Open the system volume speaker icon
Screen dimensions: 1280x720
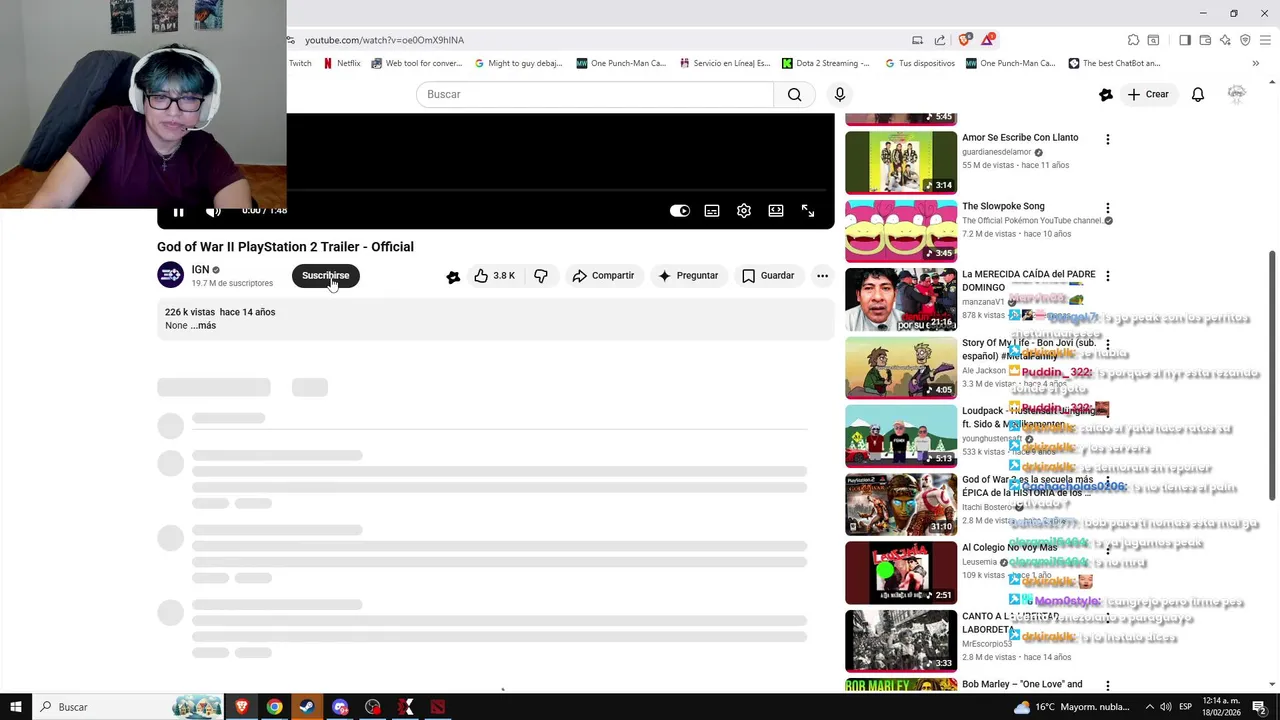pos(1166,707)
